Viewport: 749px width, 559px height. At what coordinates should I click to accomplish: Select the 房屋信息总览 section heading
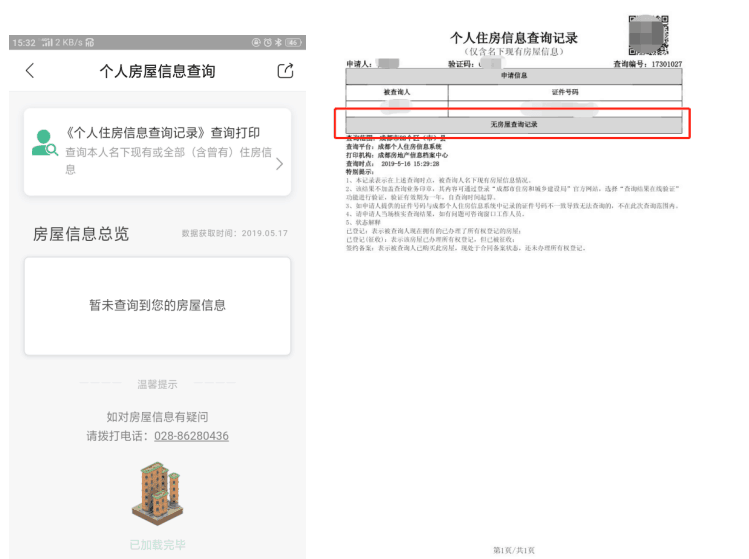click(x=81, y=234)
